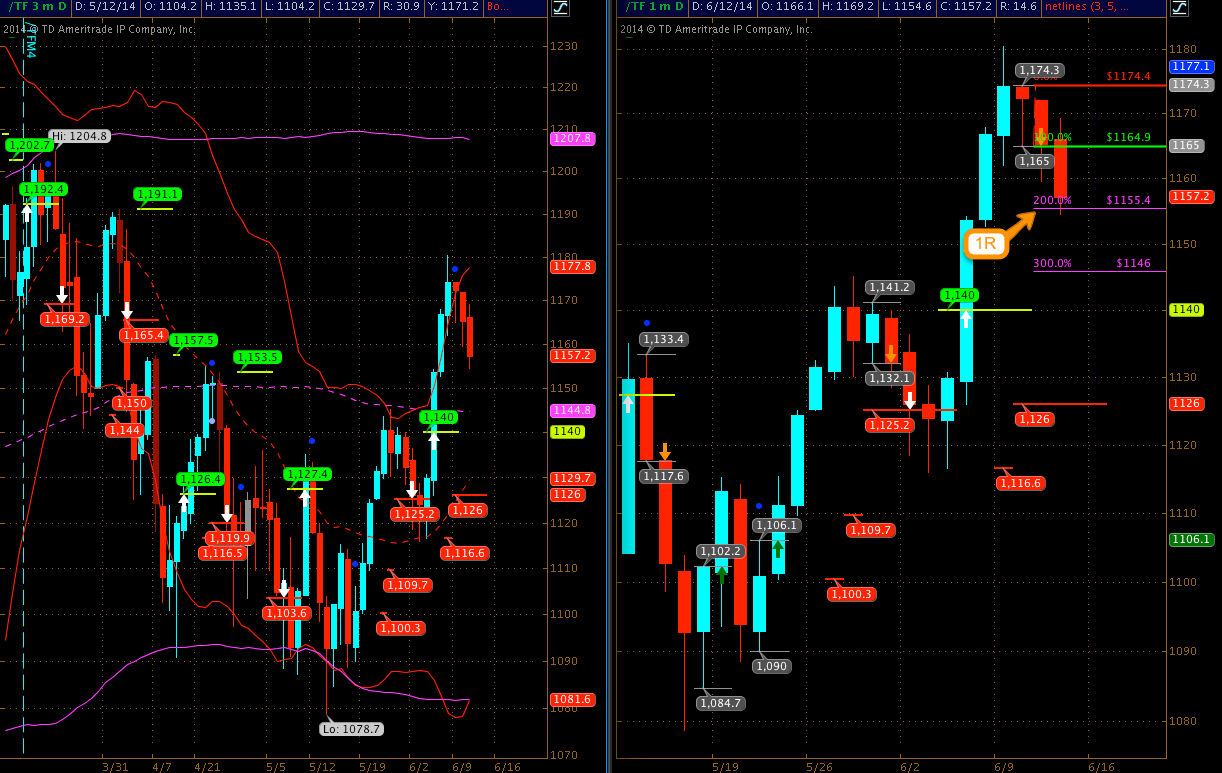
Task: Select the /TF 1 m D symbol label
Action: [x=654, y=7]
